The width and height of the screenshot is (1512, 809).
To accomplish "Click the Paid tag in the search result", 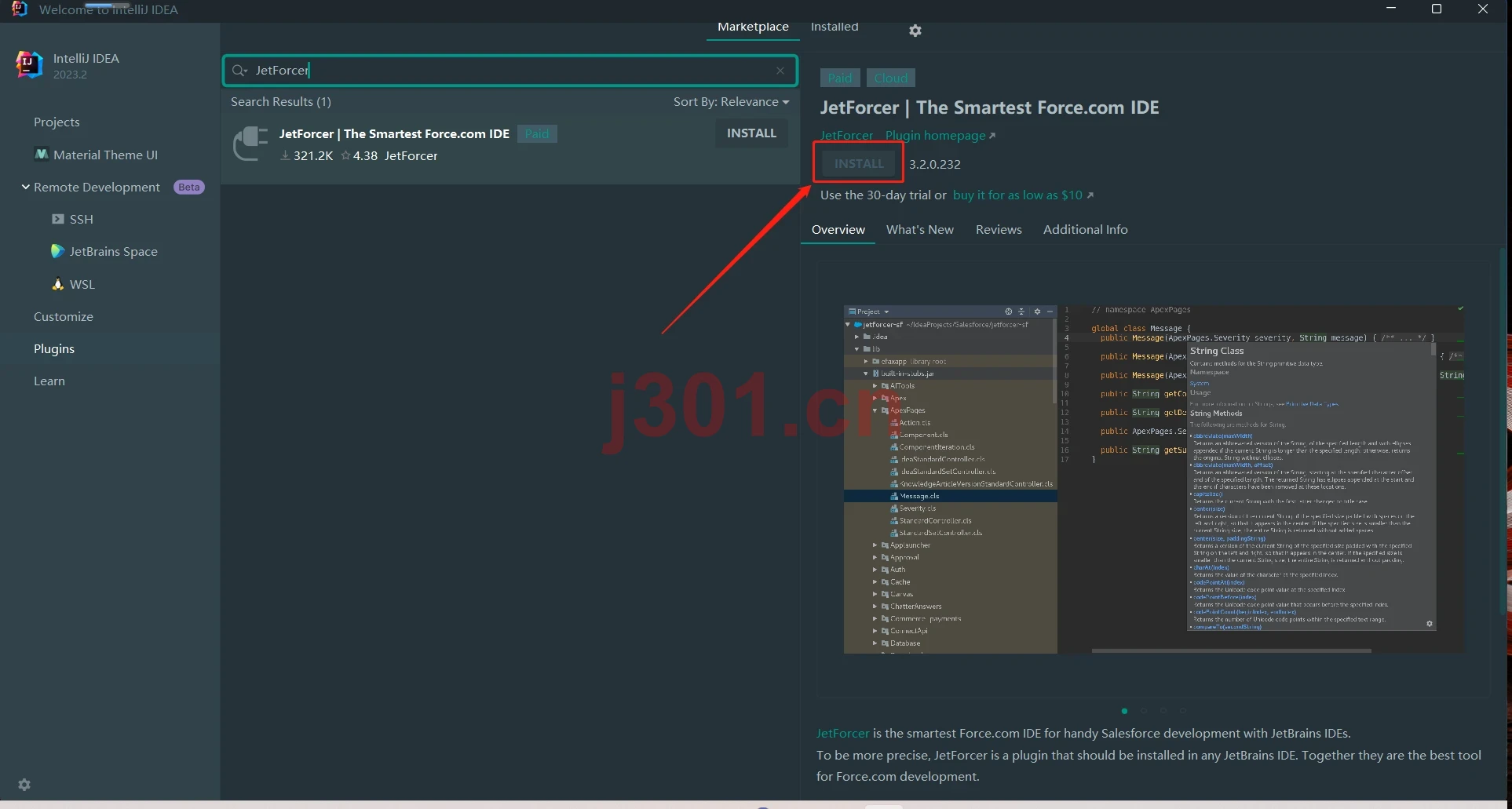I will [537, 134].
